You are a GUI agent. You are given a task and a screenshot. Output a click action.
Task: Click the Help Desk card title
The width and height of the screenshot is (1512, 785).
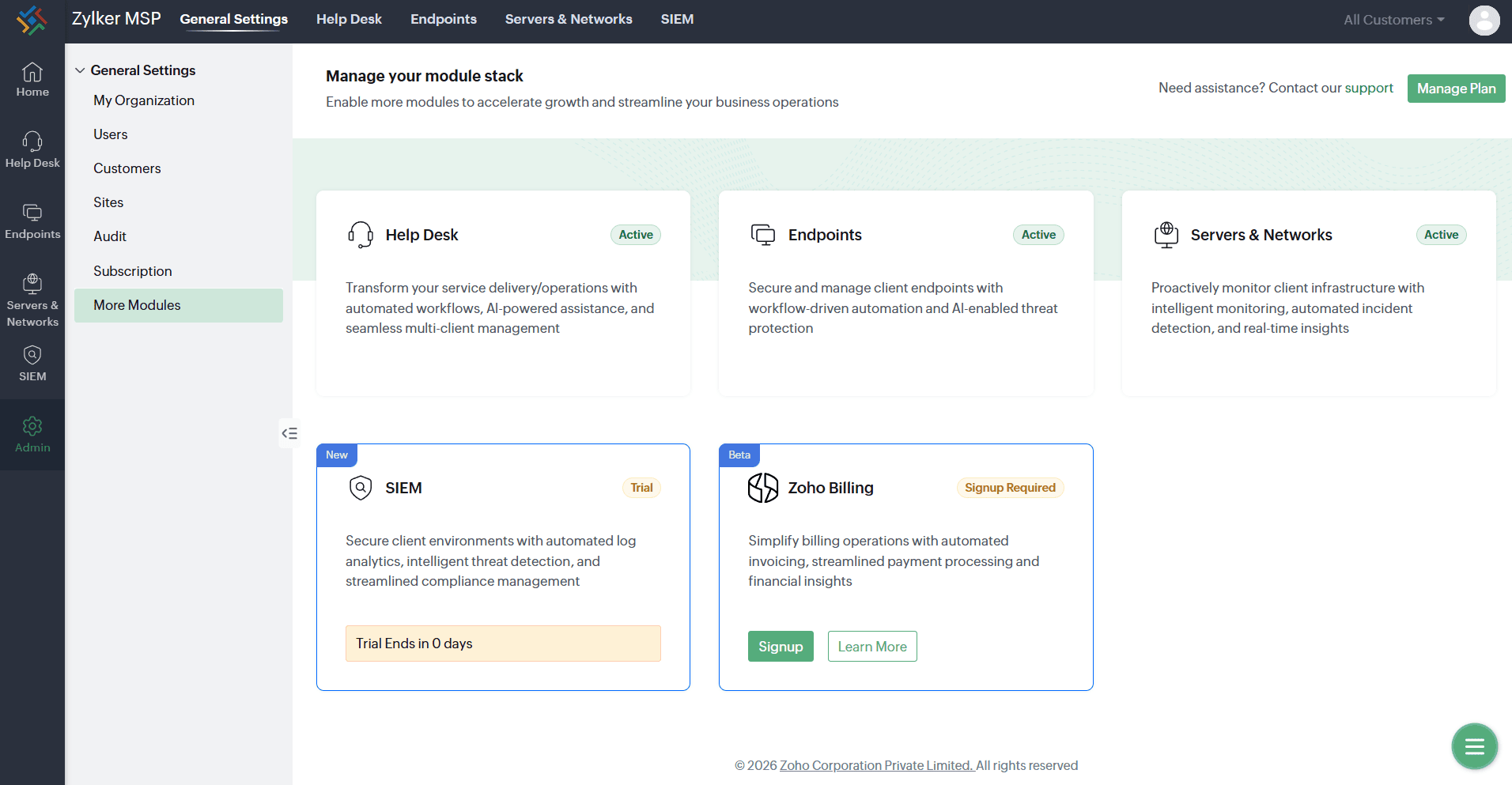click(x=421, y=235)
